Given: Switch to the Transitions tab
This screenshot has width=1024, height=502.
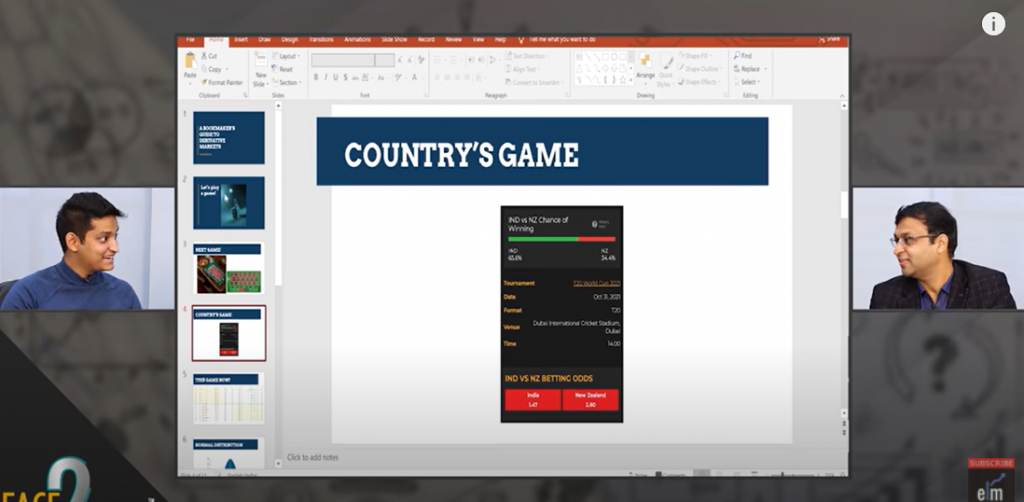Looking at the screenshot, I should (x=321, y=40).
